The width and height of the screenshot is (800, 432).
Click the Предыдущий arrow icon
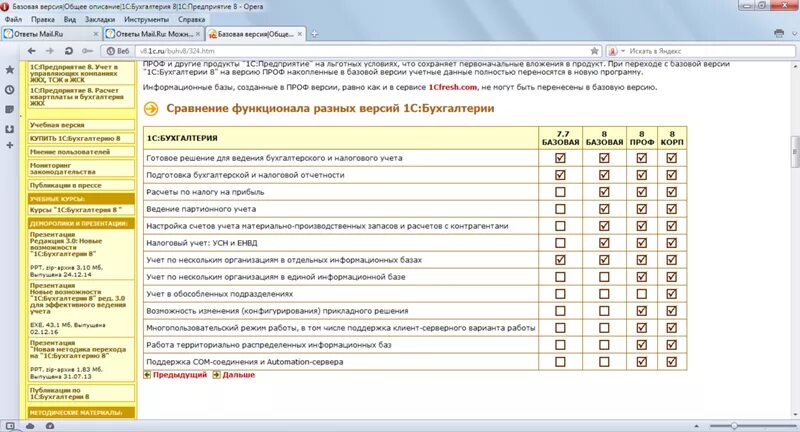coord(147,375)
